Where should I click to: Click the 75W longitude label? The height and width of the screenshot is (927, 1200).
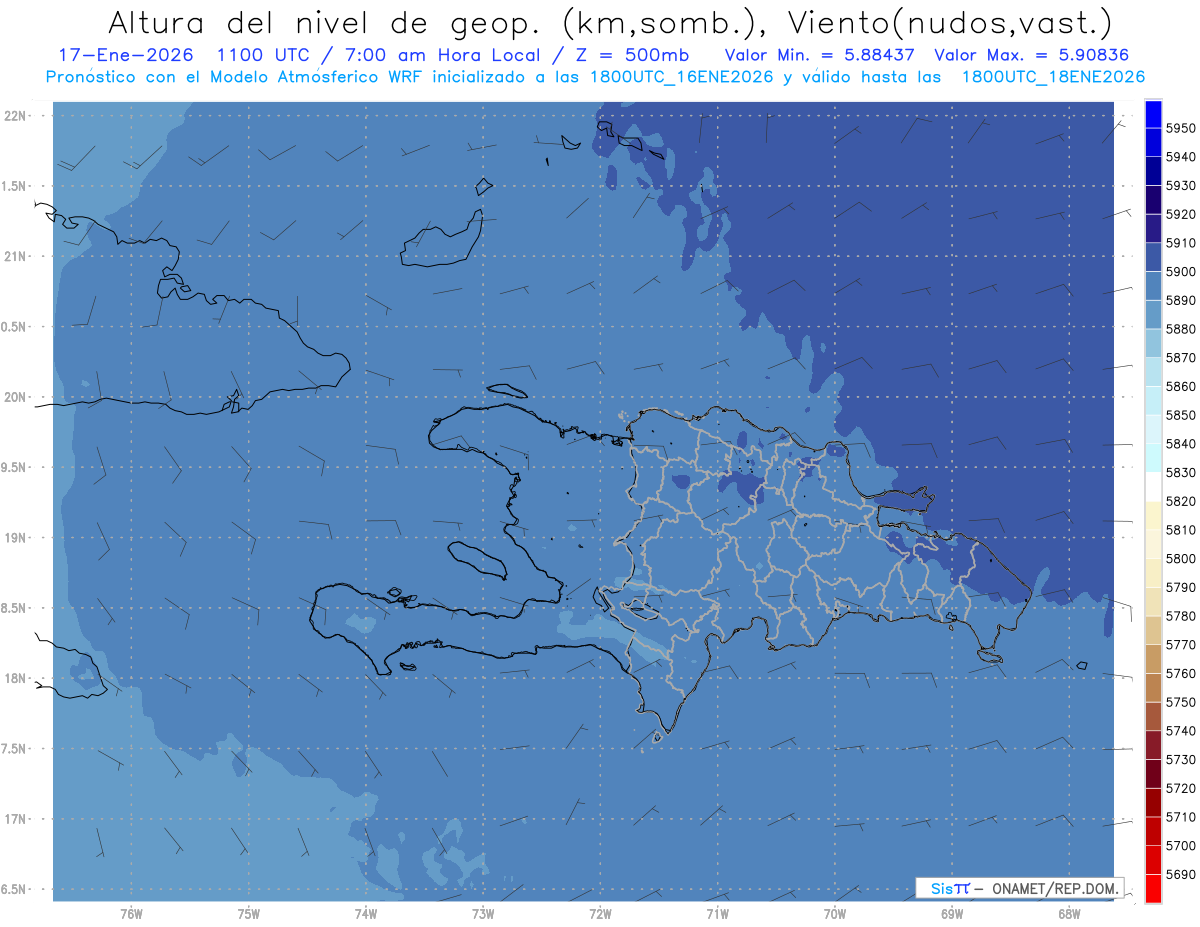tap(249, 914)
